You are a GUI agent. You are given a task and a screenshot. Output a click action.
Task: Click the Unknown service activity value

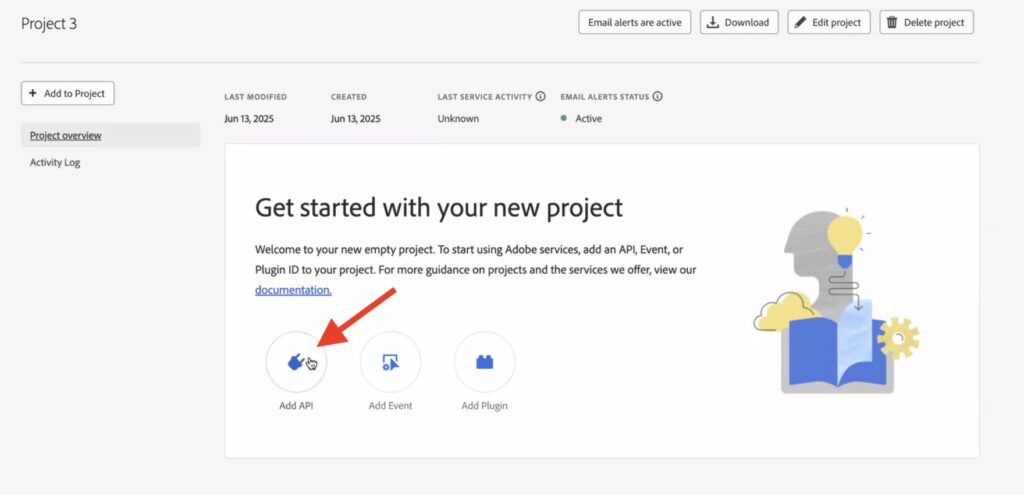click(458, 119)
